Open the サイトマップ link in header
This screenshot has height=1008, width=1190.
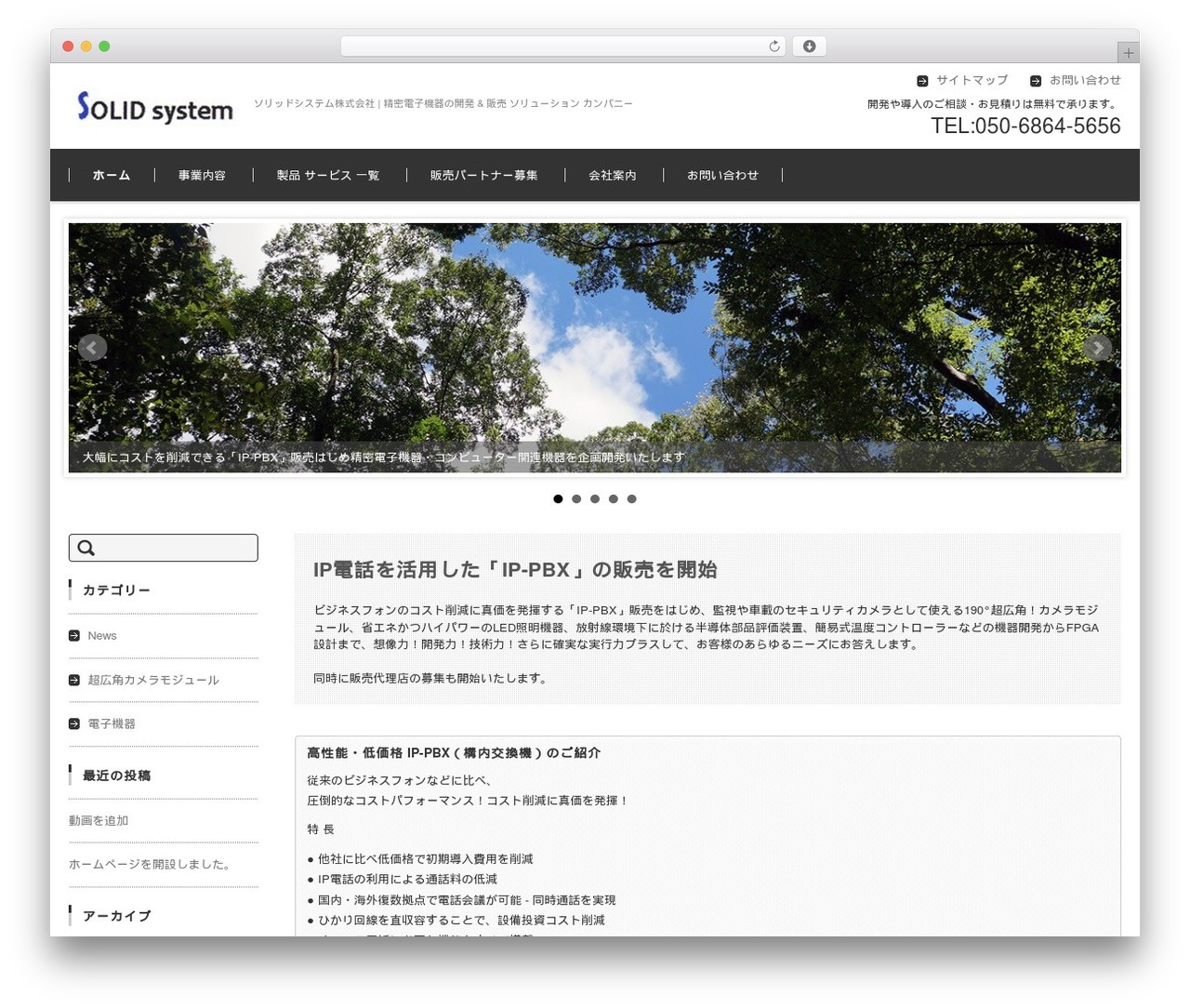pyautogui.click(x=972, y=81)
